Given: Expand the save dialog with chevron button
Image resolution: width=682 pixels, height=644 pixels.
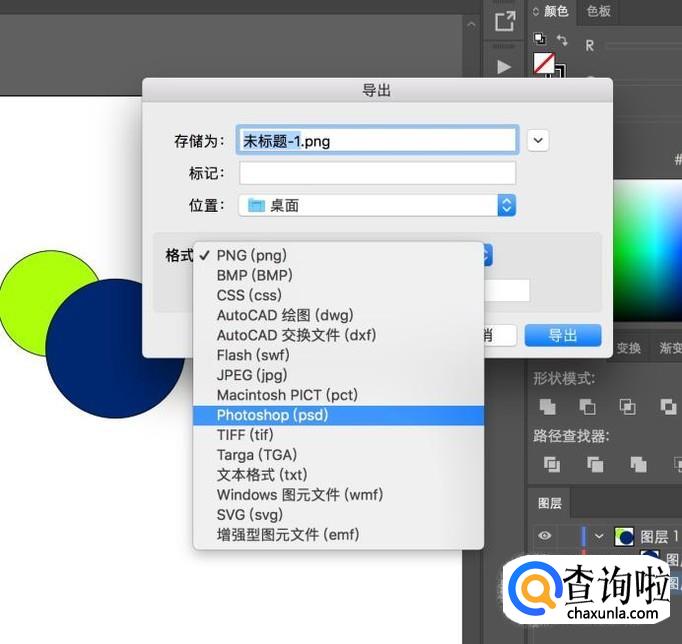Looking at the screenshot, I should (x=538, y=140).
